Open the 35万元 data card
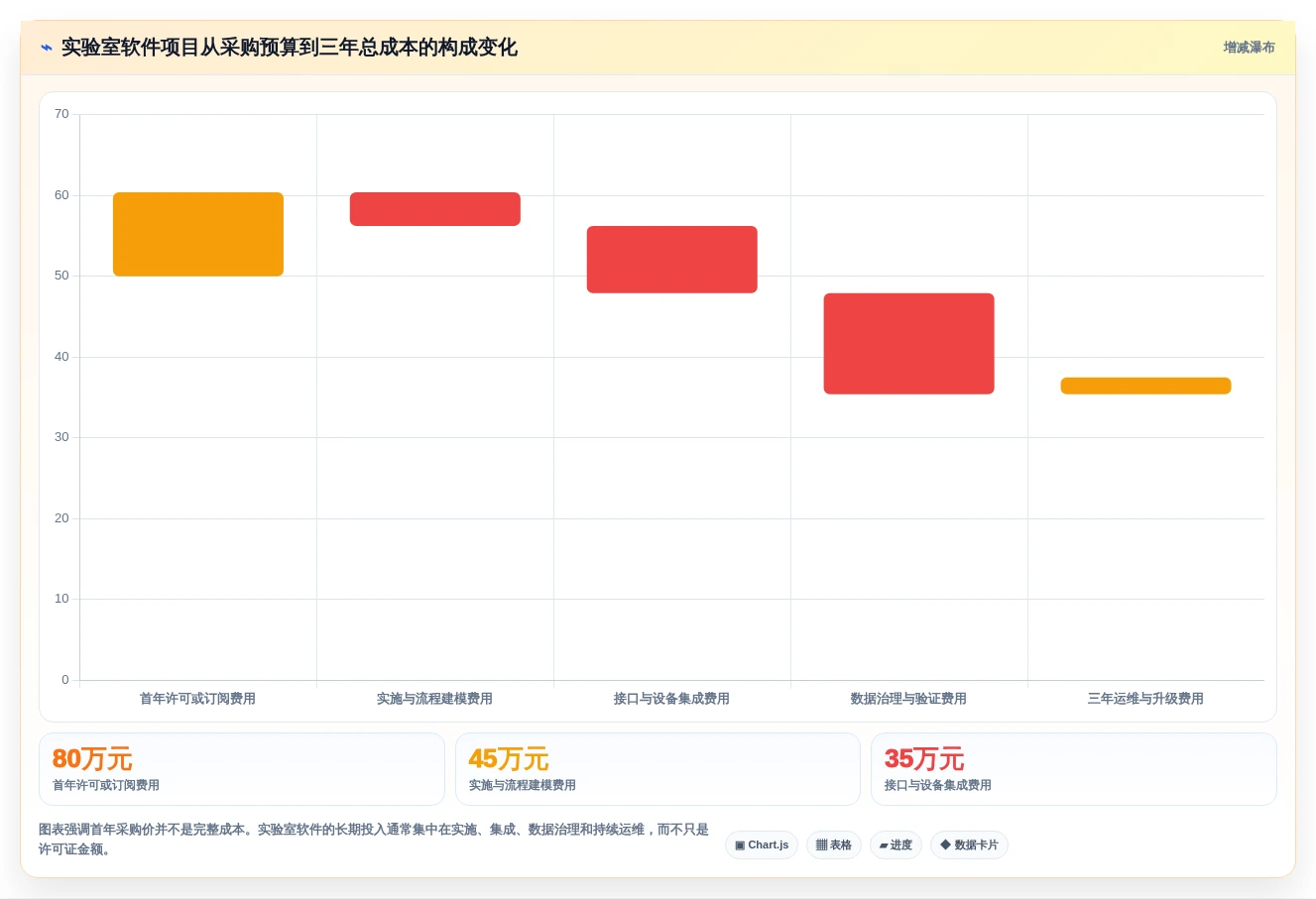This screenshot has height=899, width=1316. (1074, 769)
